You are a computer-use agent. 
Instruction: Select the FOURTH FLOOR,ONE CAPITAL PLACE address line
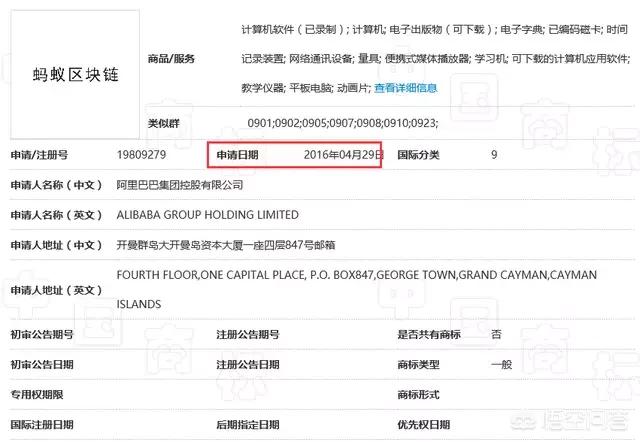tap(356, 275)
